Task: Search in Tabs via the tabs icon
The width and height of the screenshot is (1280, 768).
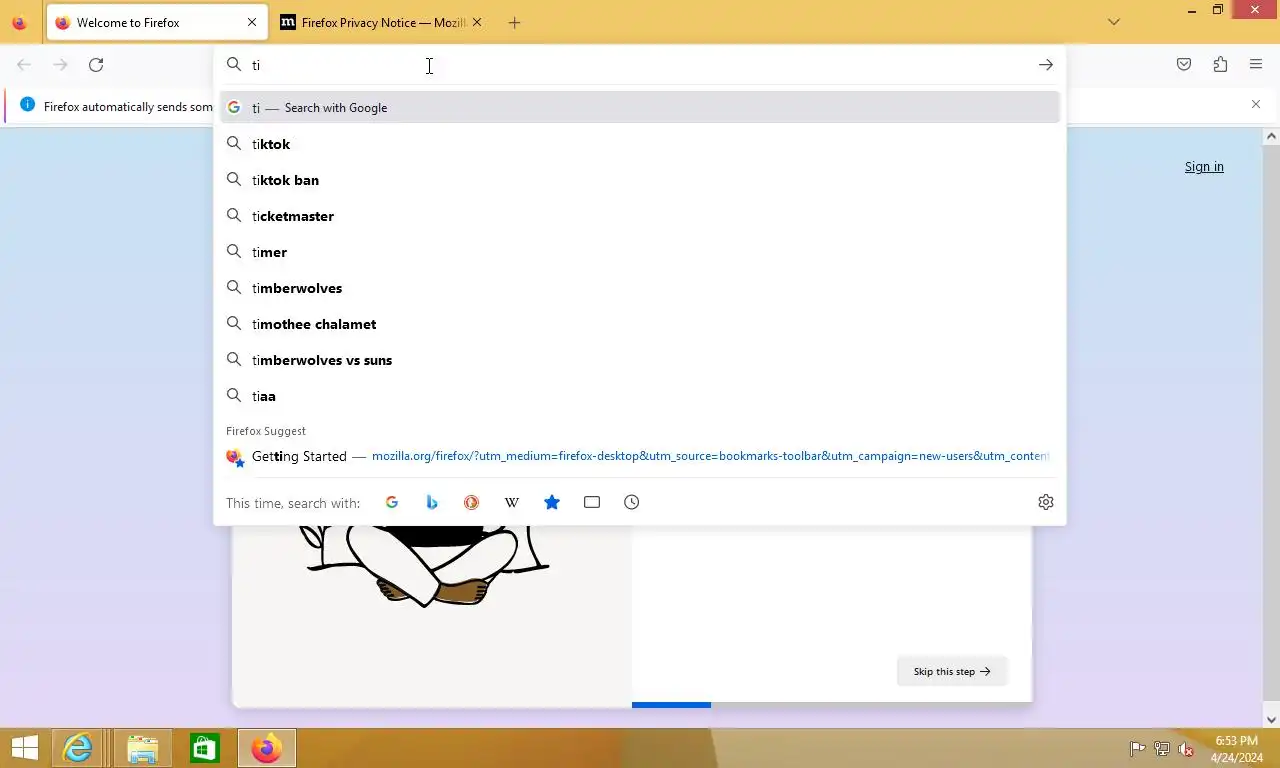Action: [x=592, y=502]
